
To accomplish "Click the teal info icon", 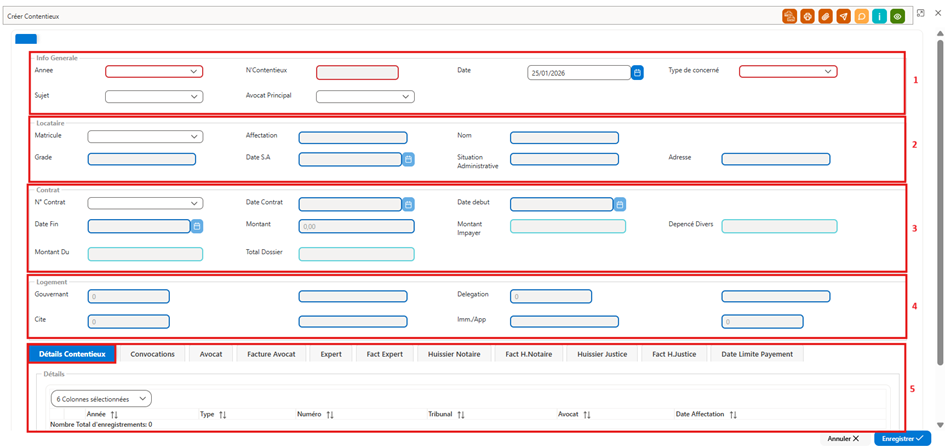I will coord(879,16).
